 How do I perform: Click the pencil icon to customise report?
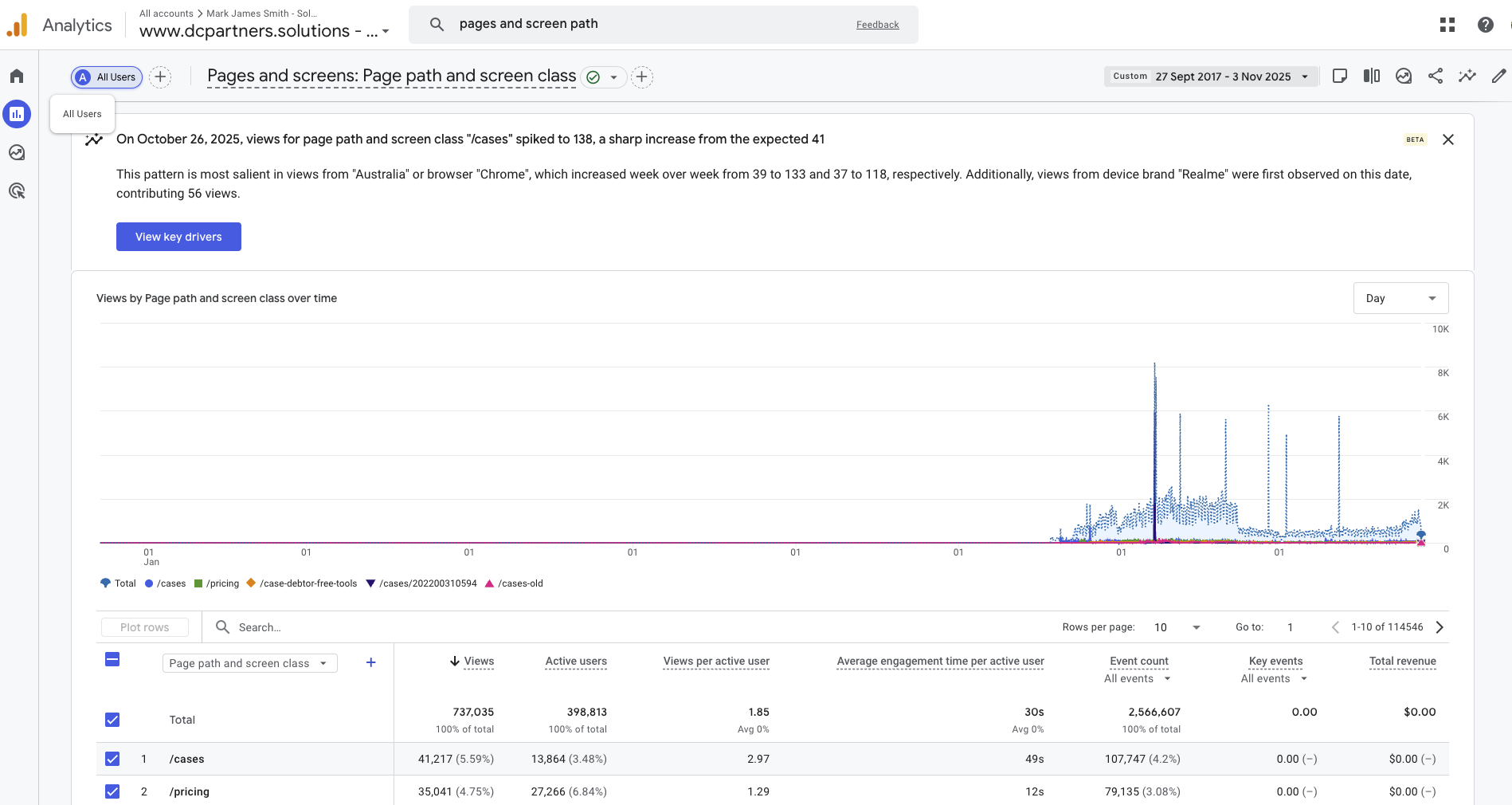point(1498,77)
